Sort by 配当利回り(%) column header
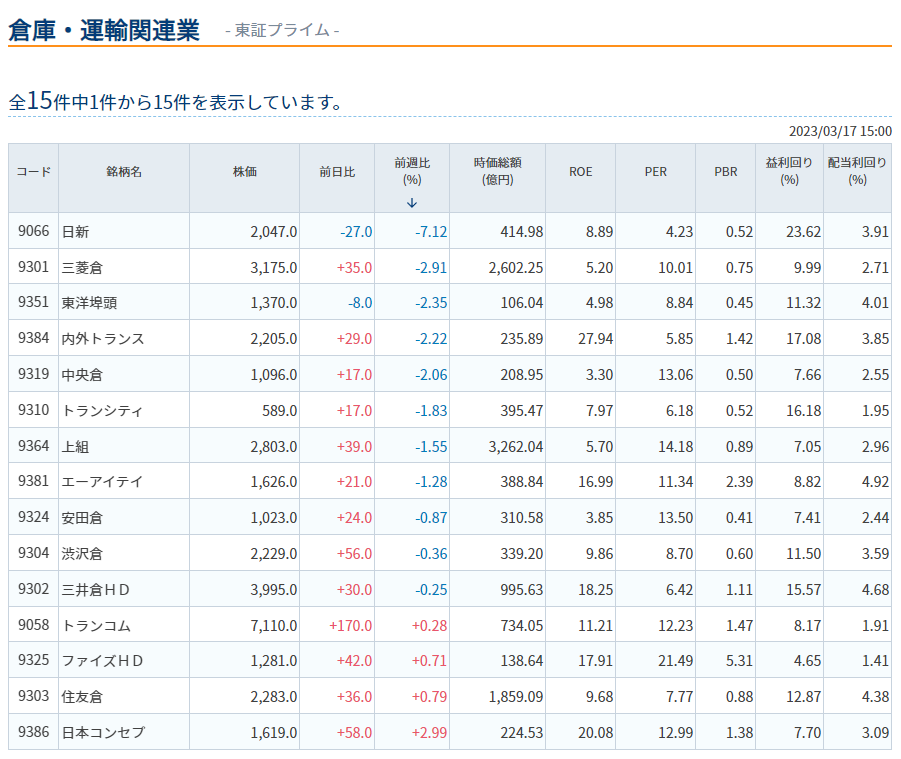901x759 pixels. coord(857,171)
